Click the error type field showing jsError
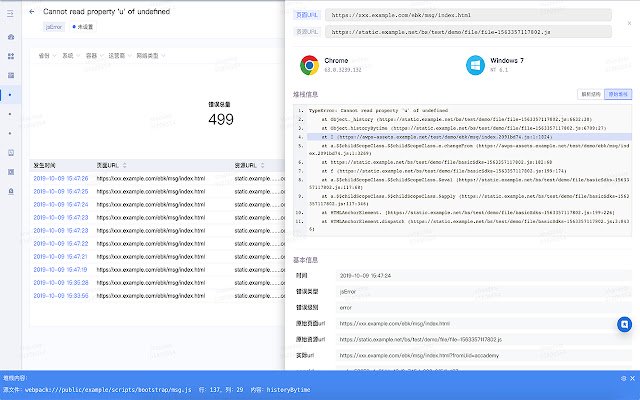This screenshot has width=640, height=400. point(484,292)
